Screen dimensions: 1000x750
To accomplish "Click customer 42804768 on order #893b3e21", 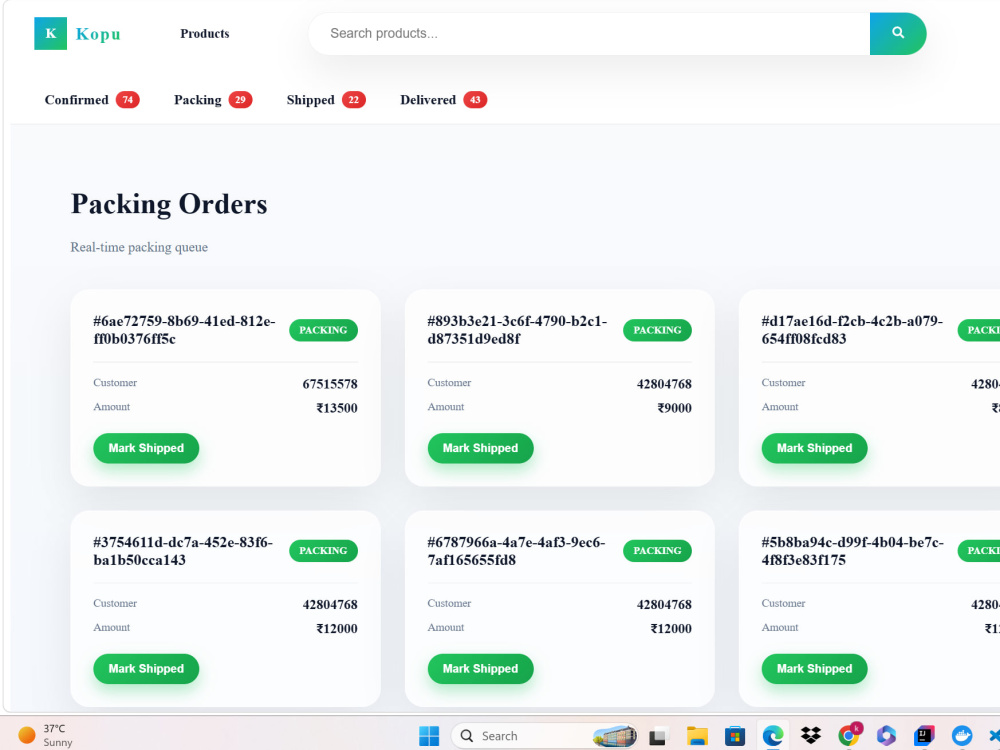I will click(664, 384).
